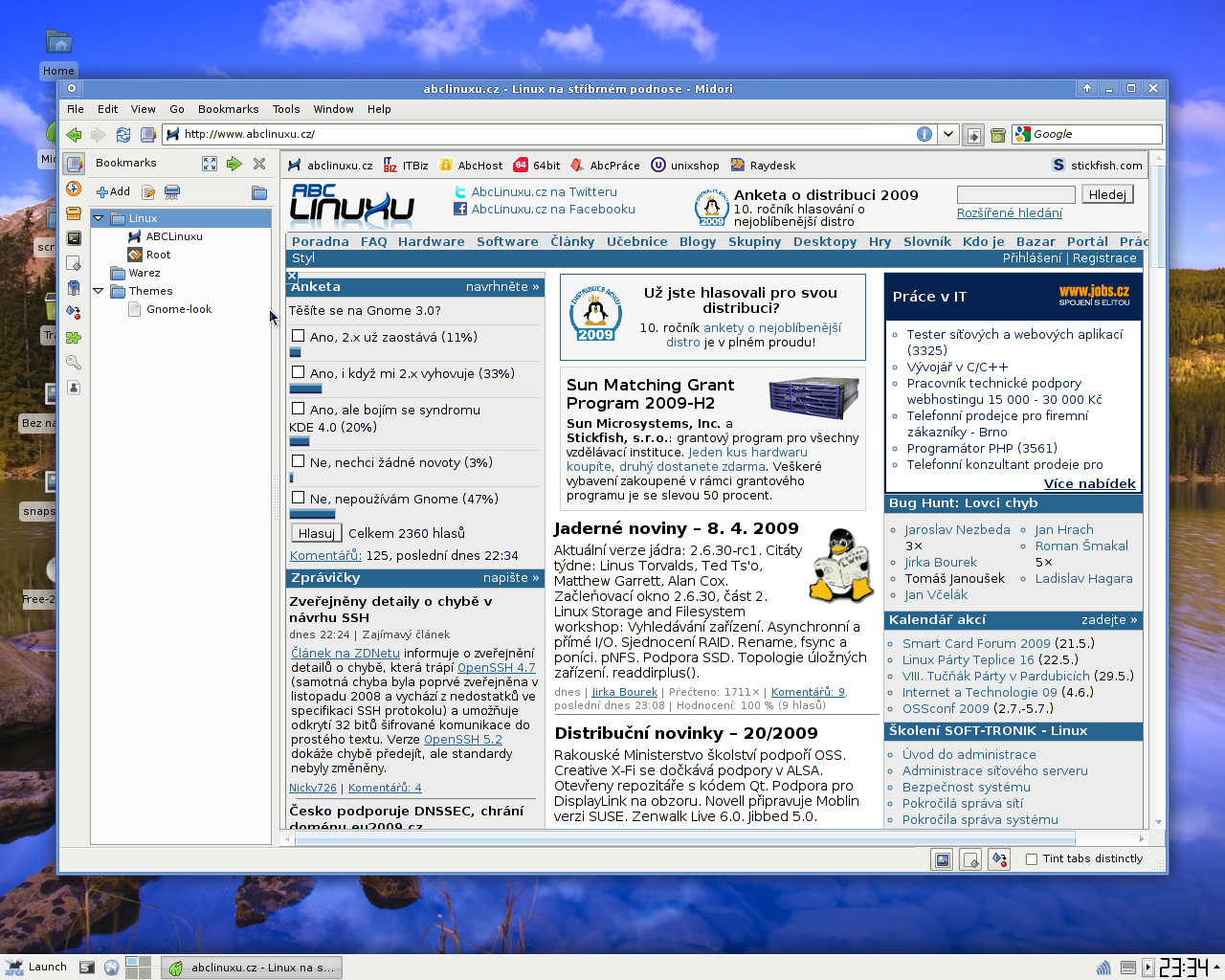Open the Launch menu in taskbar
Image resolution: width=1225 pixels, height=980 pixels.
36,967
